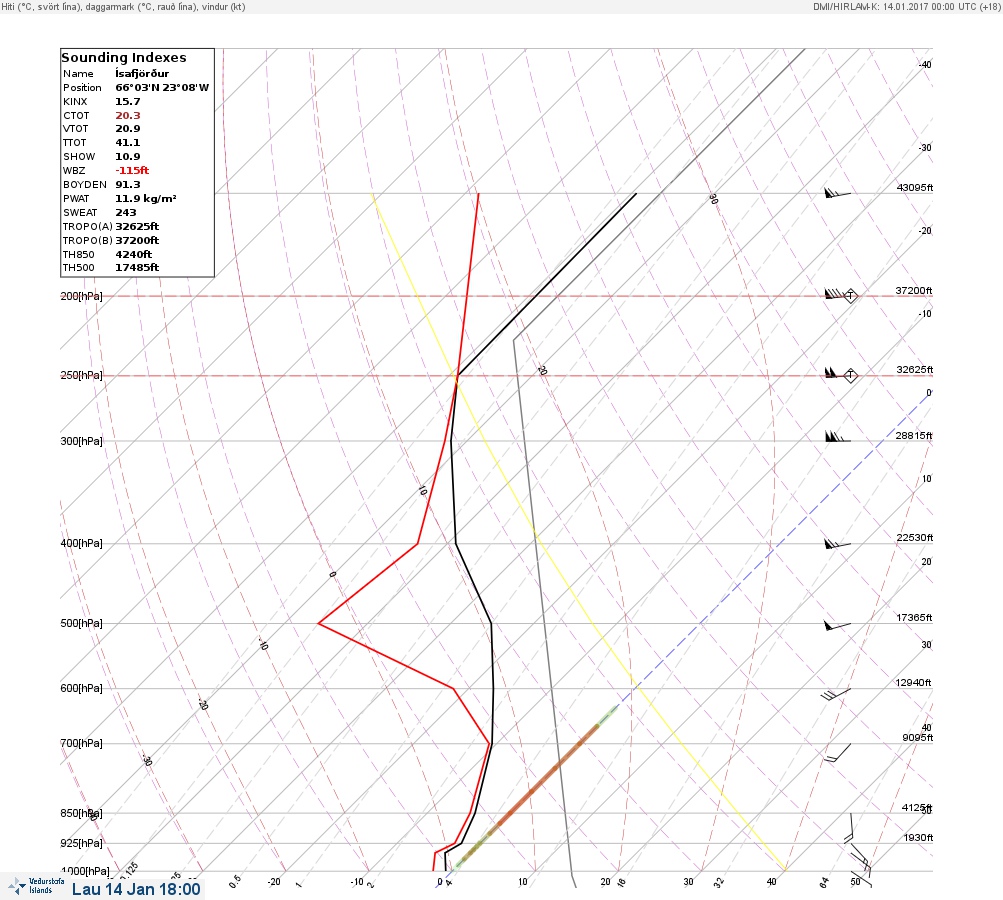Click the 12940ft altitude label

pyautogui.click(x=913, y=683)
